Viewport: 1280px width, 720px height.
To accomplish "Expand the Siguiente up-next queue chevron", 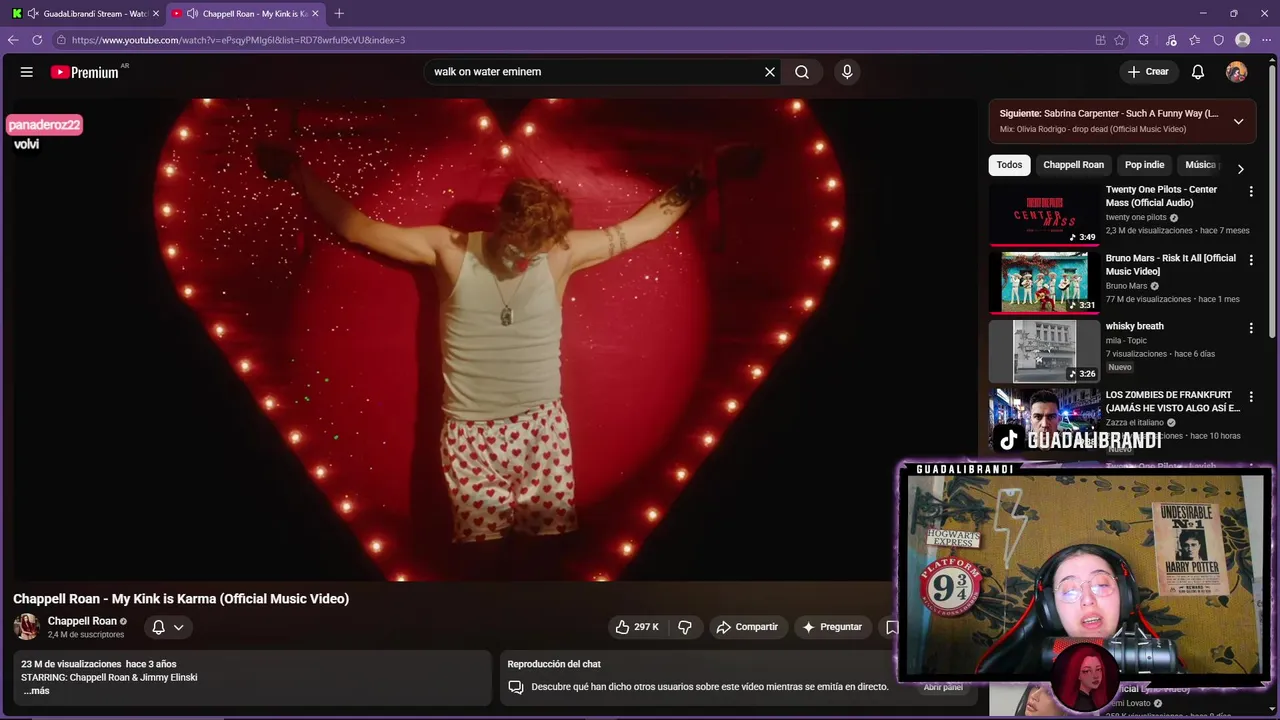I will click(1238, 121).
